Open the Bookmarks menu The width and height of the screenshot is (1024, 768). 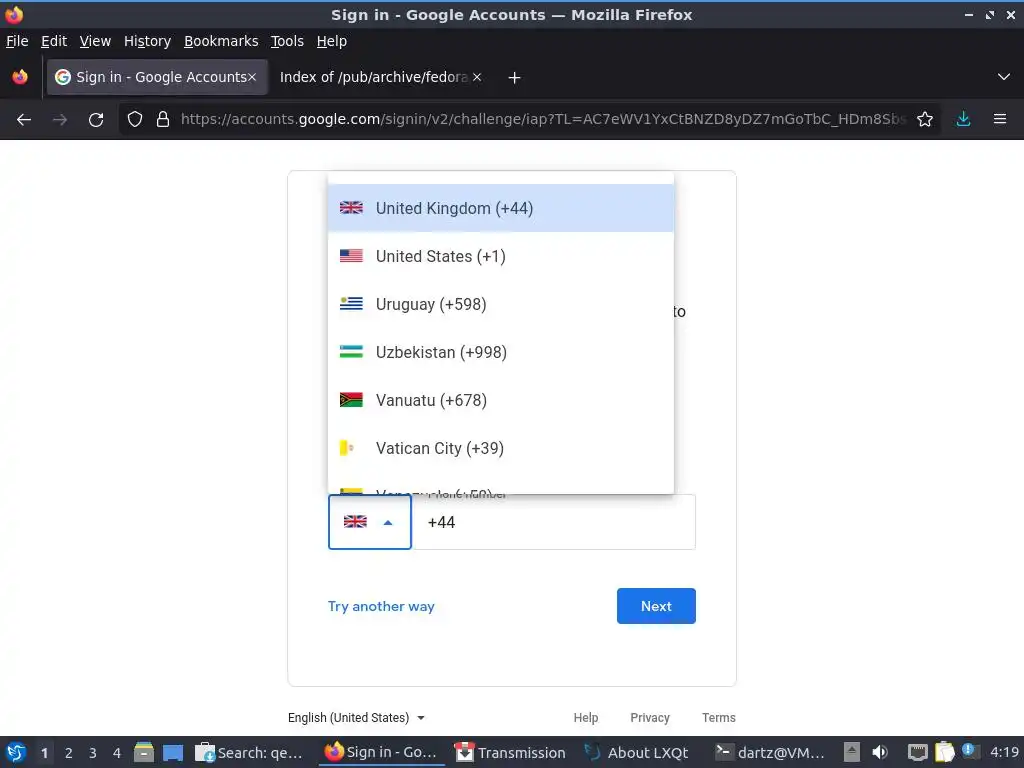pos(221,41)
